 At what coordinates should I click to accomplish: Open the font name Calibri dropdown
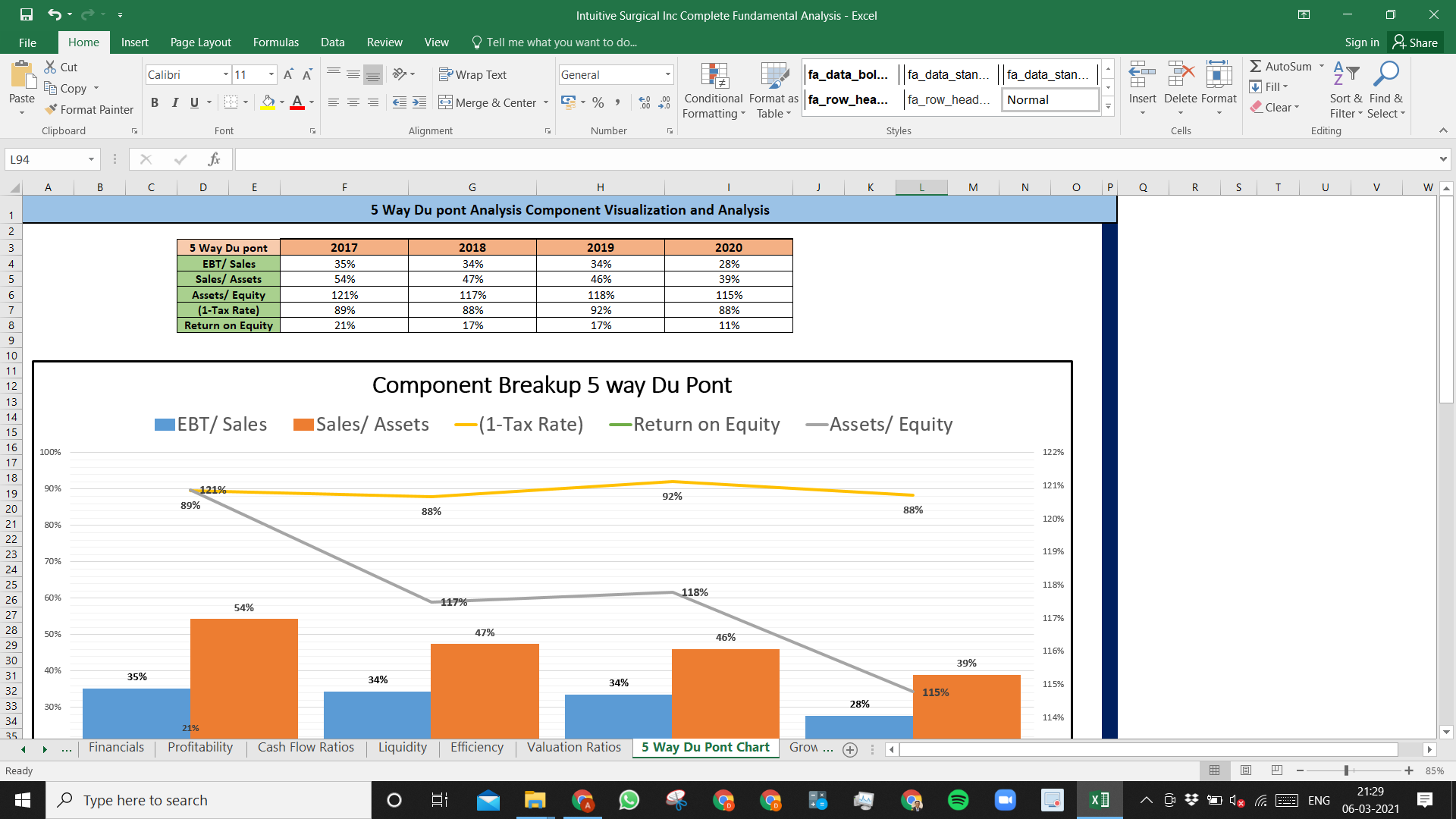tap(226, 74)
